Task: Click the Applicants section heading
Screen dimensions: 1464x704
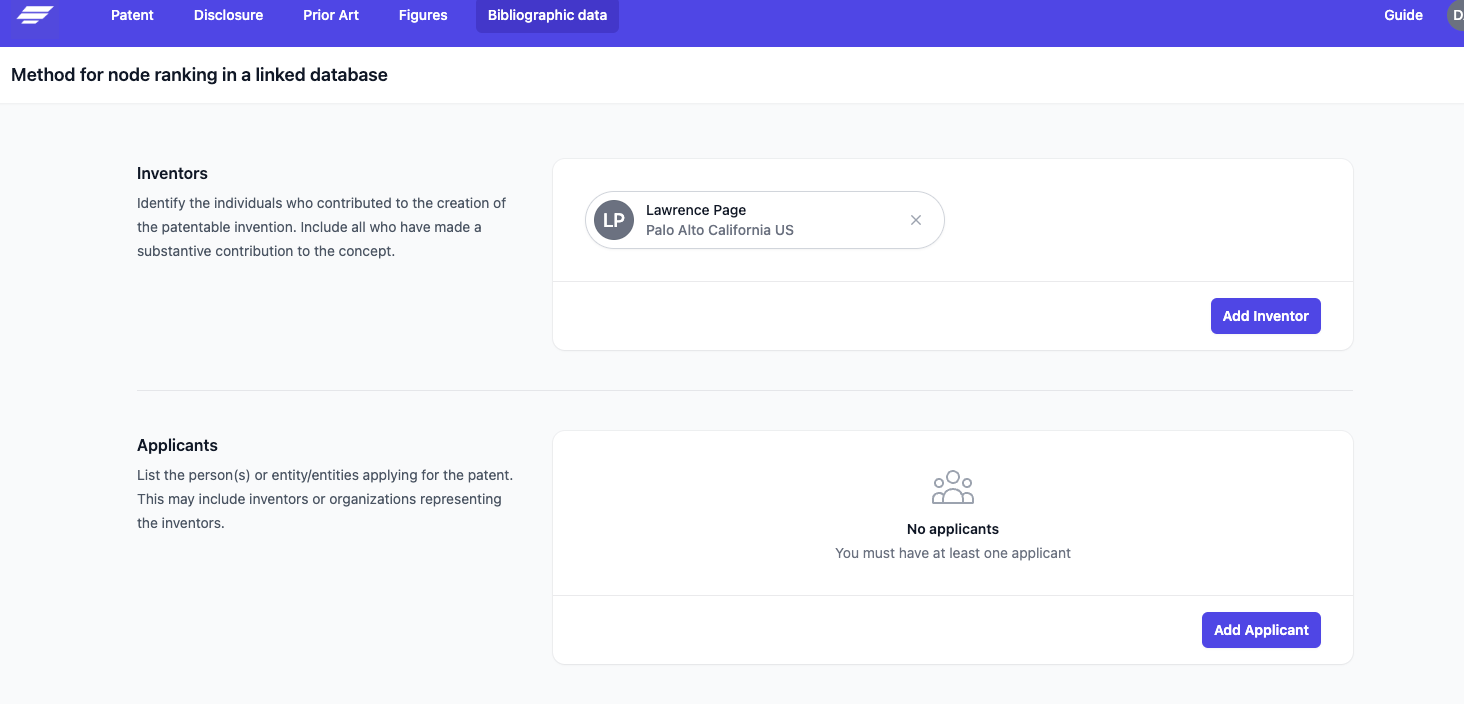Action: point(177,445)
